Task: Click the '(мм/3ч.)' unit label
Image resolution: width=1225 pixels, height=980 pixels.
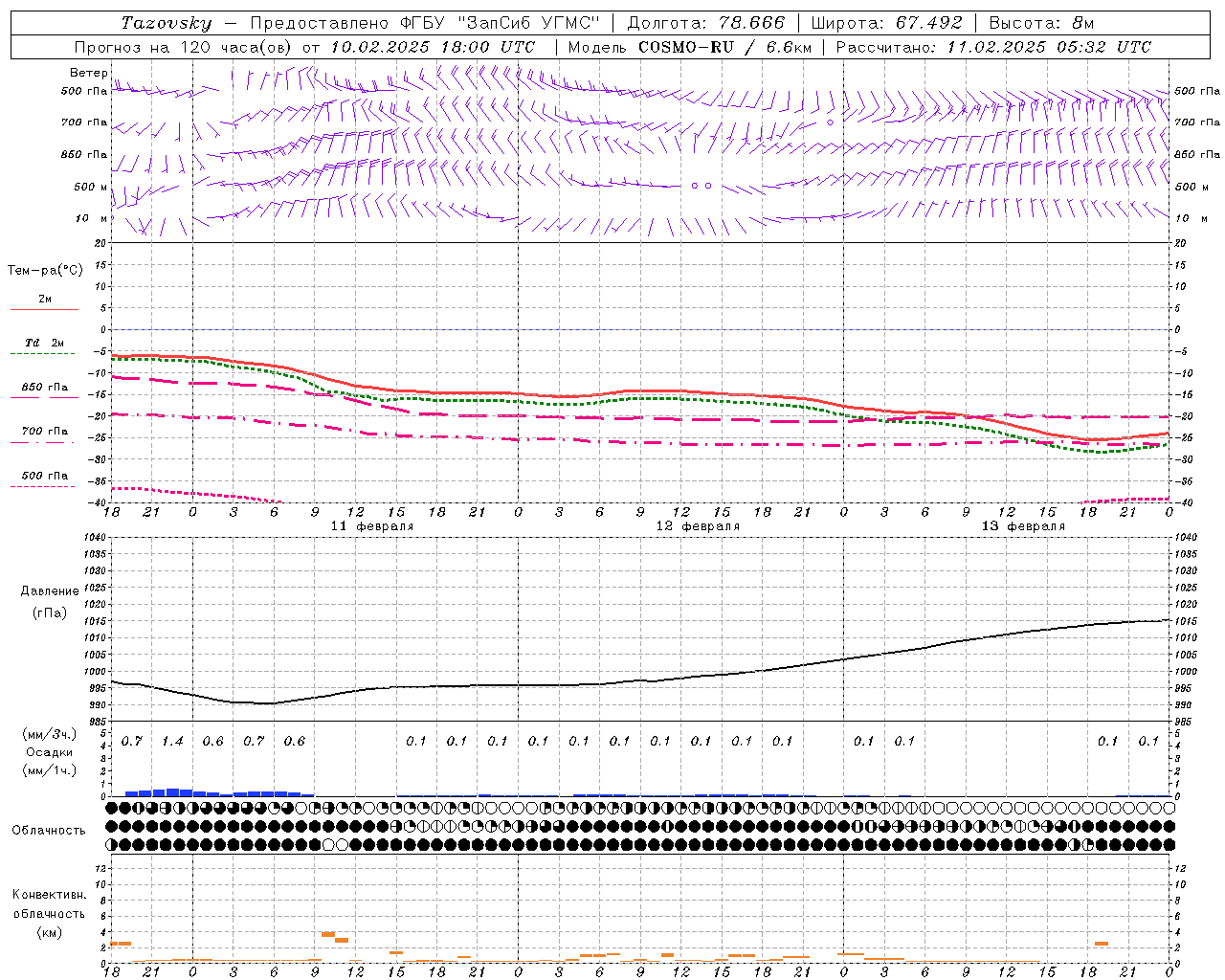Action: point(50,734)
